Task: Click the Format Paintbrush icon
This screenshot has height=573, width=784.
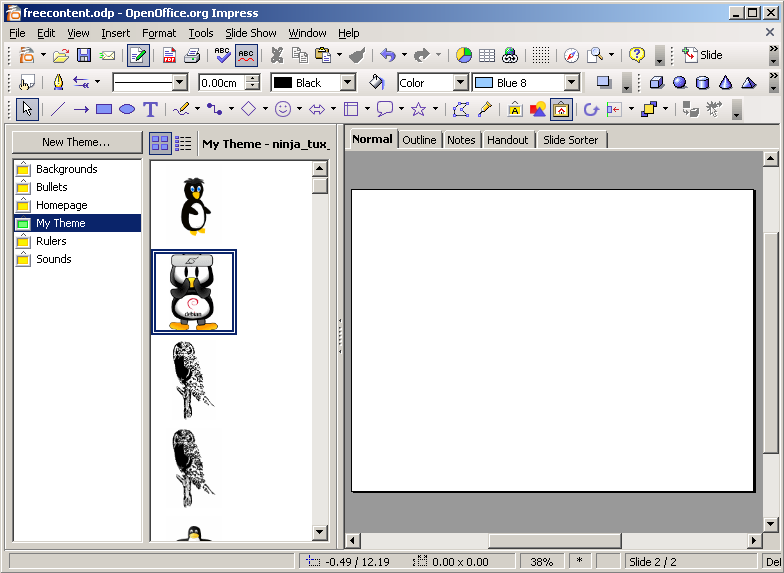Action: click(357, 56)
